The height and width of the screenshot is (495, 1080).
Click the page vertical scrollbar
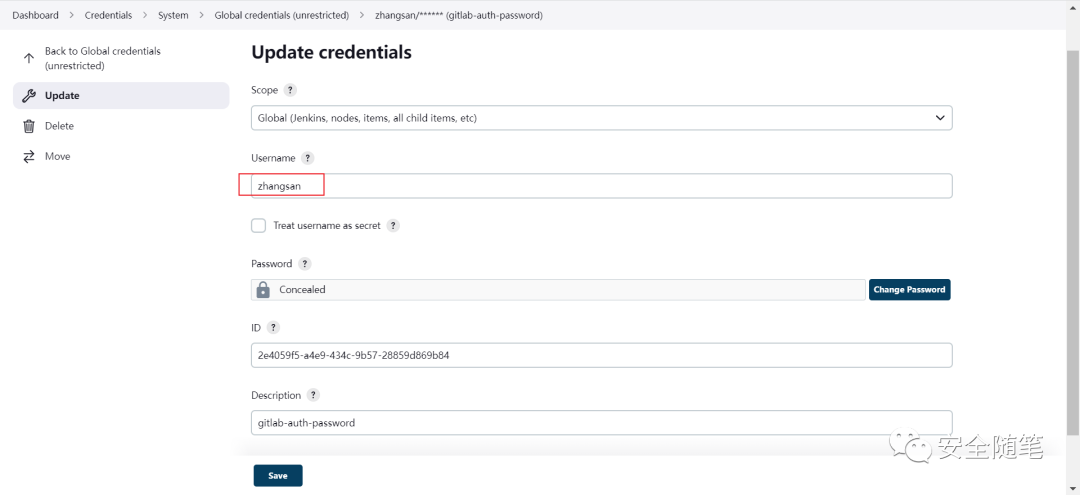point(1073,242)
